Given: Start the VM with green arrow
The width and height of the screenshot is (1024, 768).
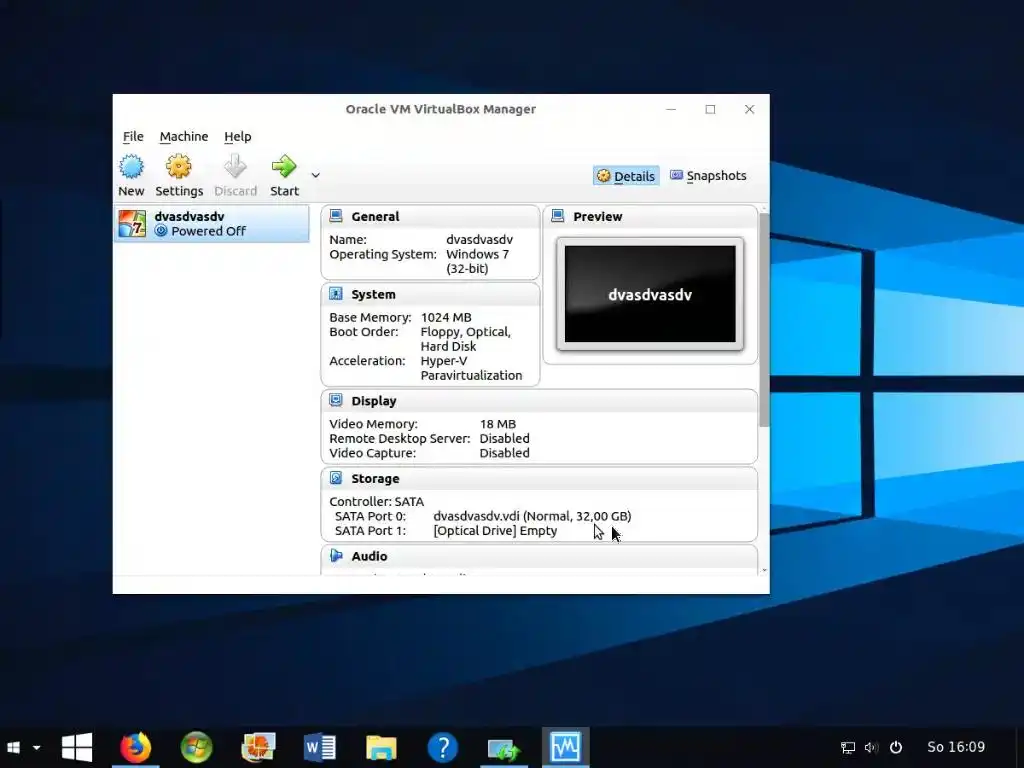Looking at the screenshot, I should point(284,167).
